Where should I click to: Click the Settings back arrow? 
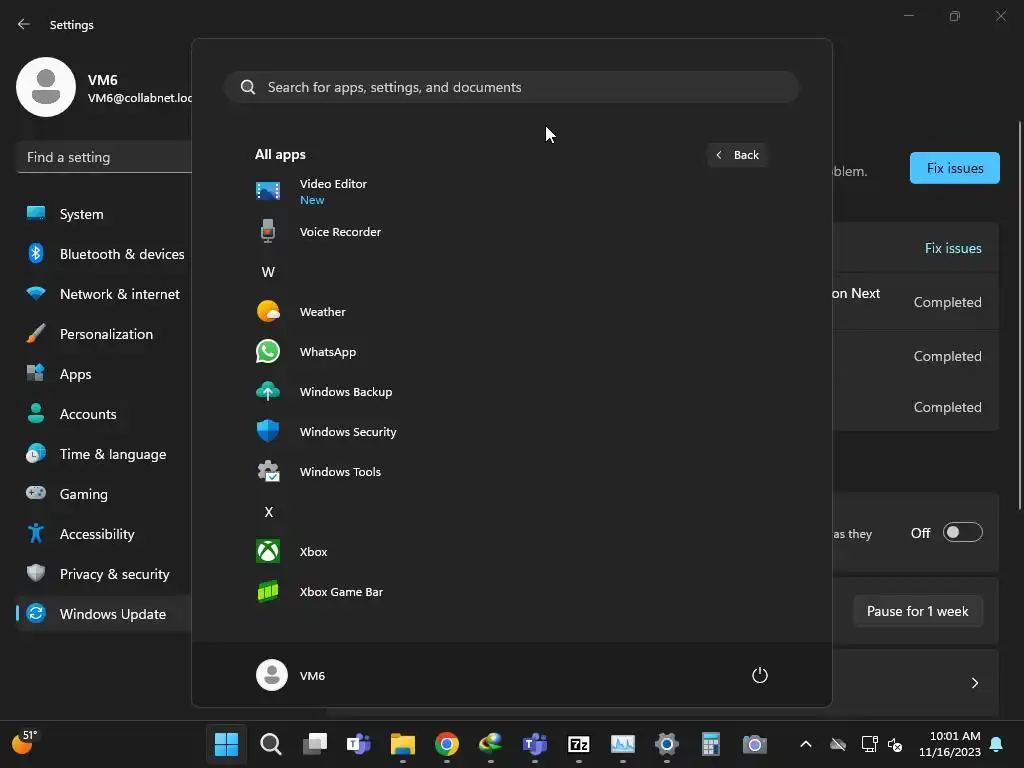[24, 24]
